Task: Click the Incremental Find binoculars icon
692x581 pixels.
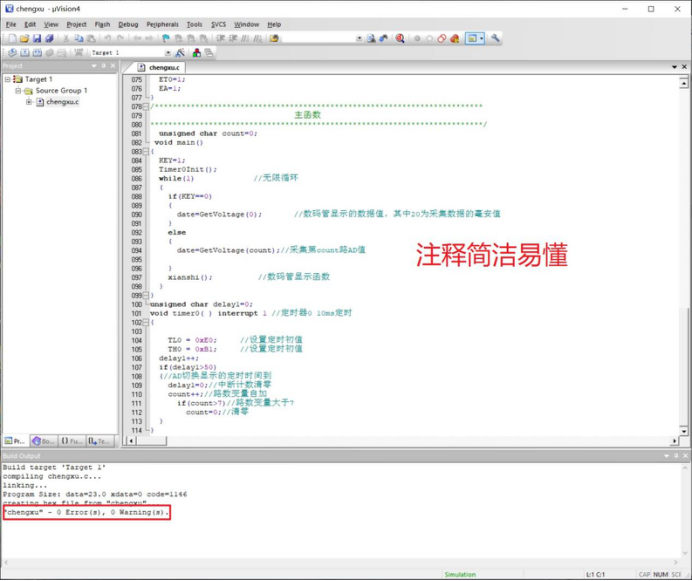Action: pos(384,38)
